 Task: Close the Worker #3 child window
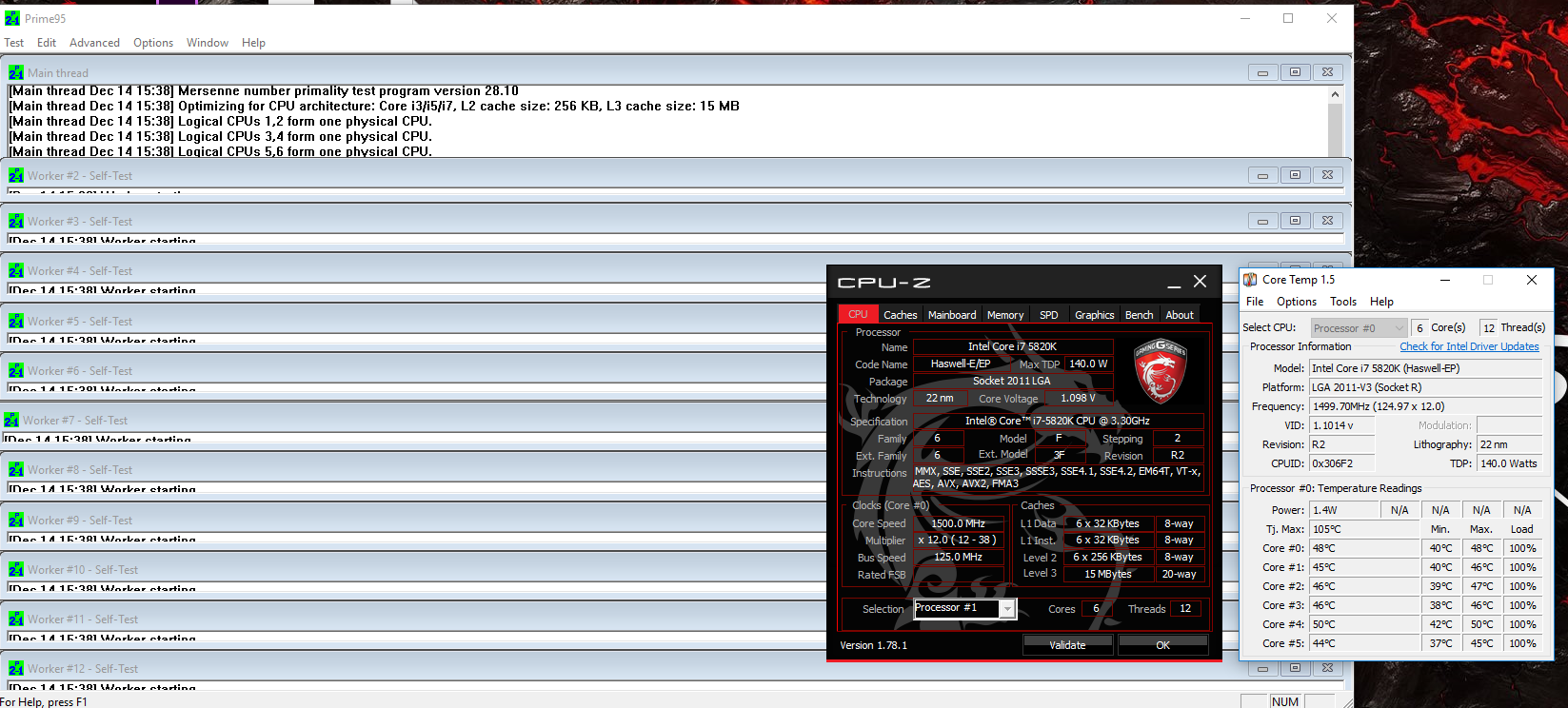pos(1327,221)
